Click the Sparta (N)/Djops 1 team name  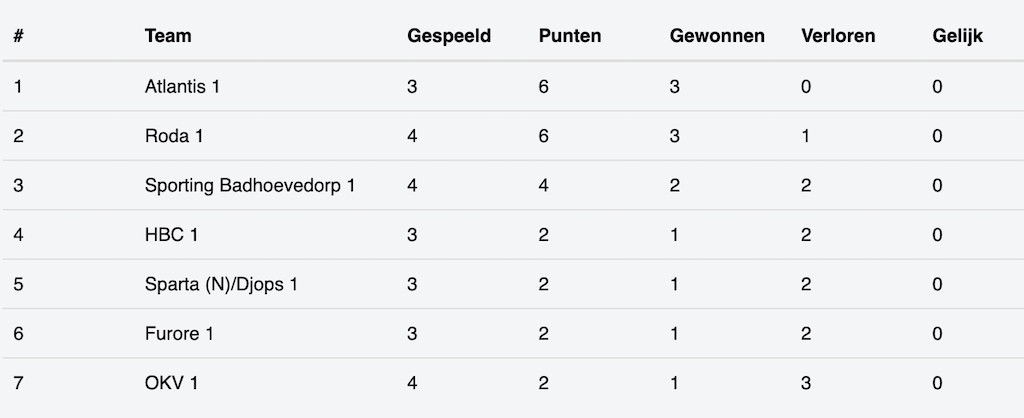click(x=221, y=284)
